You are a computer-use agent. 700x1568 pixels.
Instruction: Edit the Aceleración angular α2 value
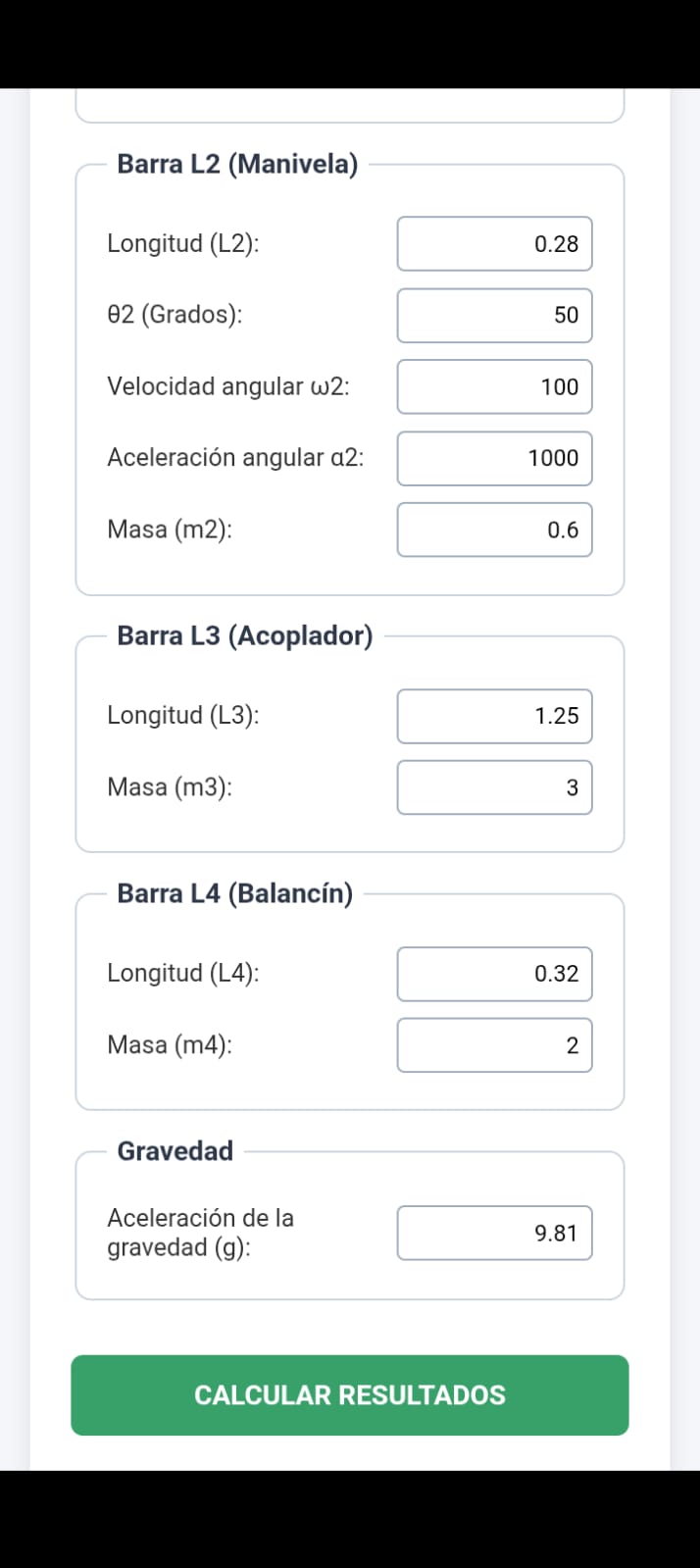495,458
